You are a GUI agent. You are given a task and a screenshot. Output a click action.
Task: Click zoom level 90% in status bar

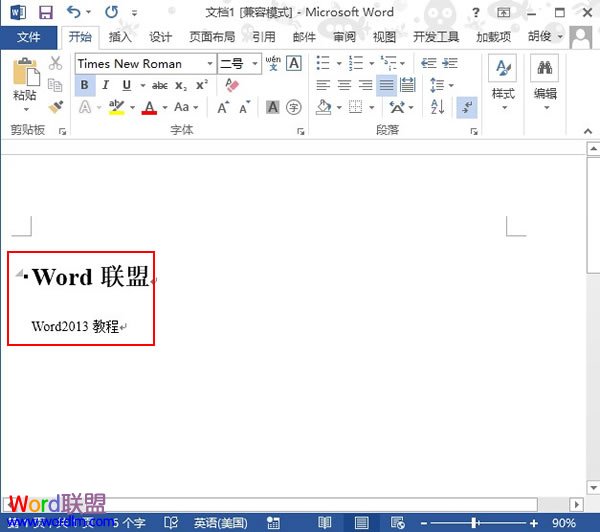563,523
